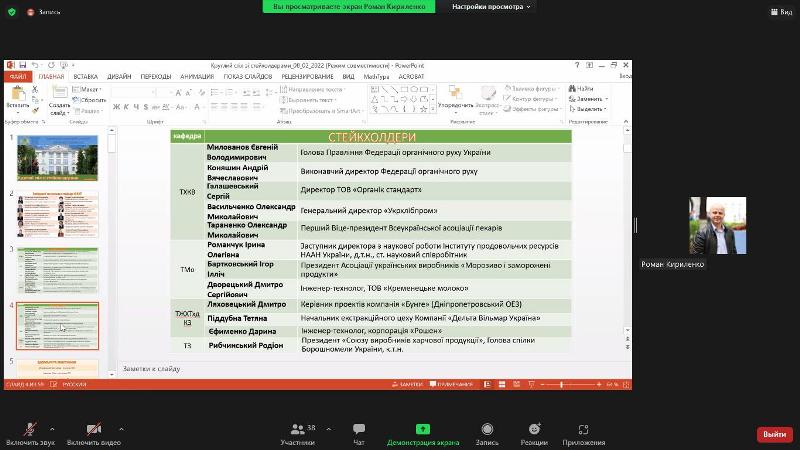
Task: Leave meeting with Выйти button
Action: (774, 434)
